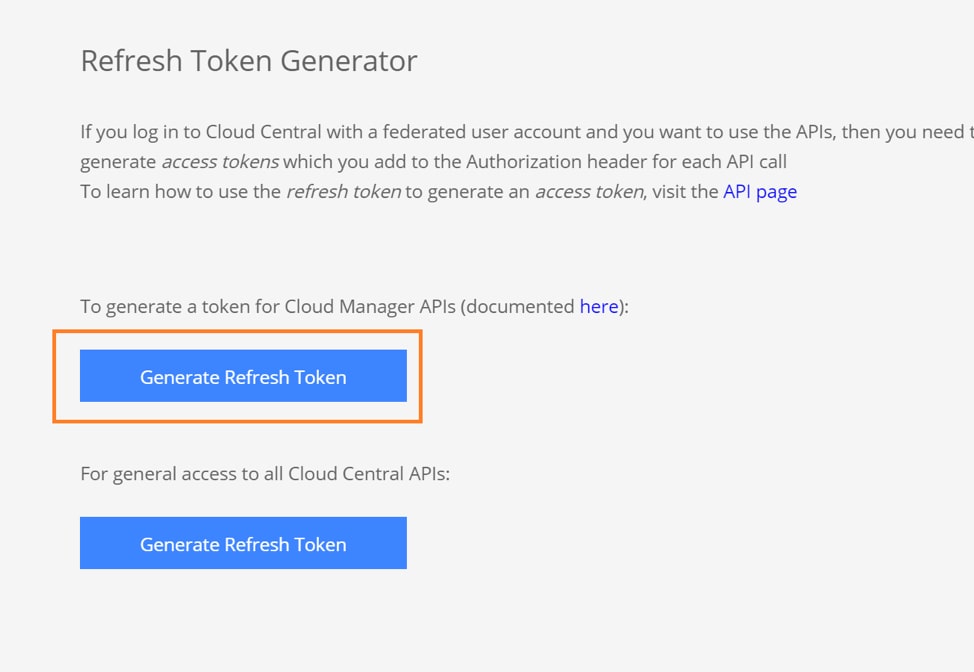Click the word 'documented' in parentheses
This screenshot has height=672, width=974.
pos(522,307)
